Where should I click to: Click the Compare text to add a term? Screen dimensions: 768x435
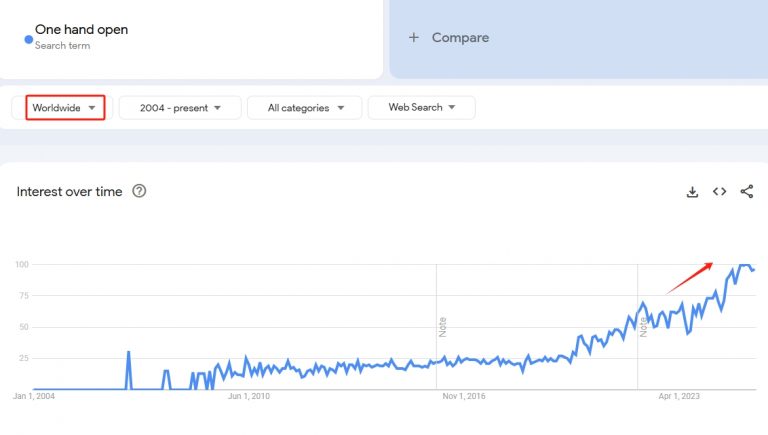(460, 38)
